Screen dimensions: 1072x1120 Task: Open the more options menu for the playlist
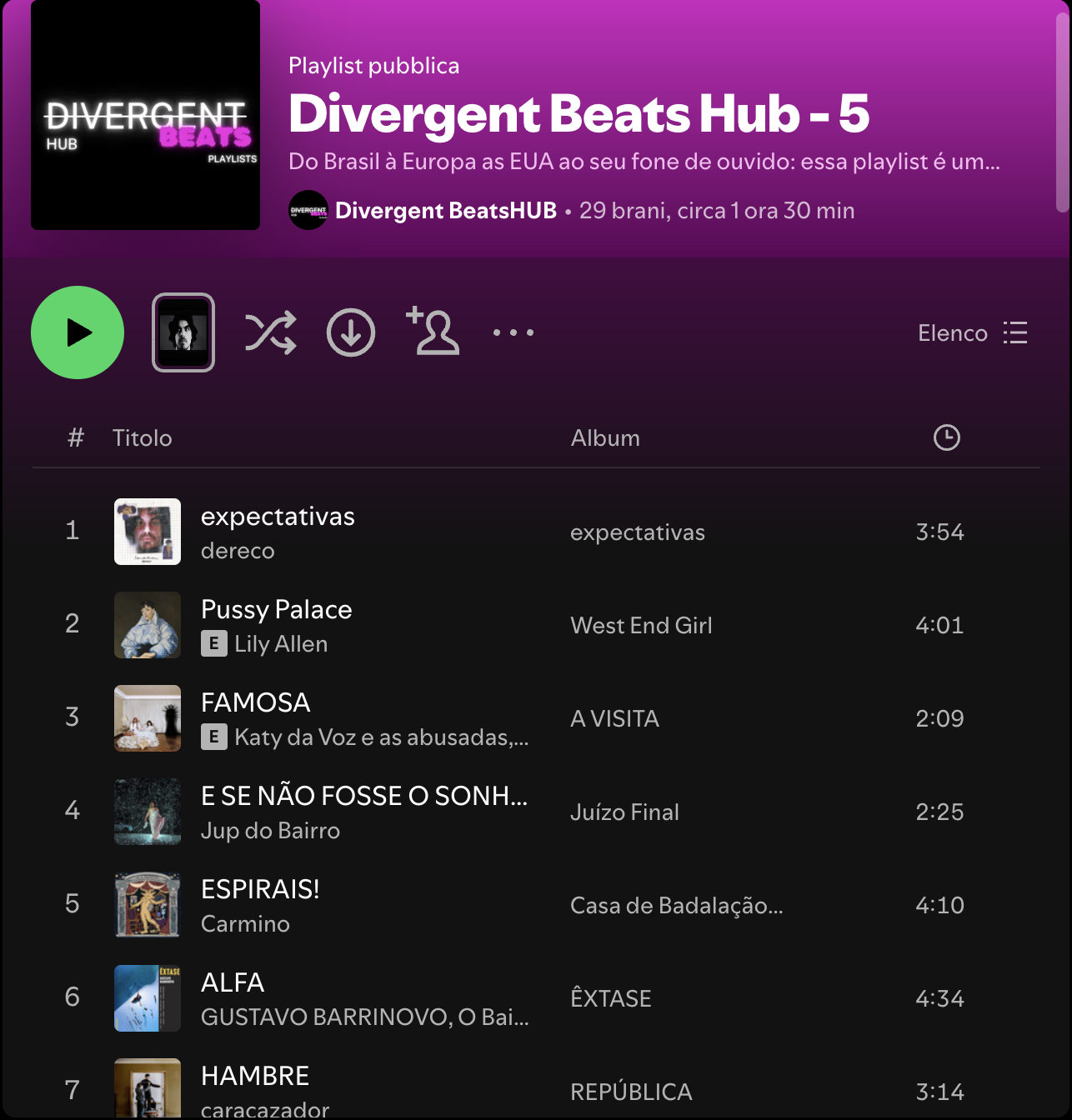(x=513, y=332)
